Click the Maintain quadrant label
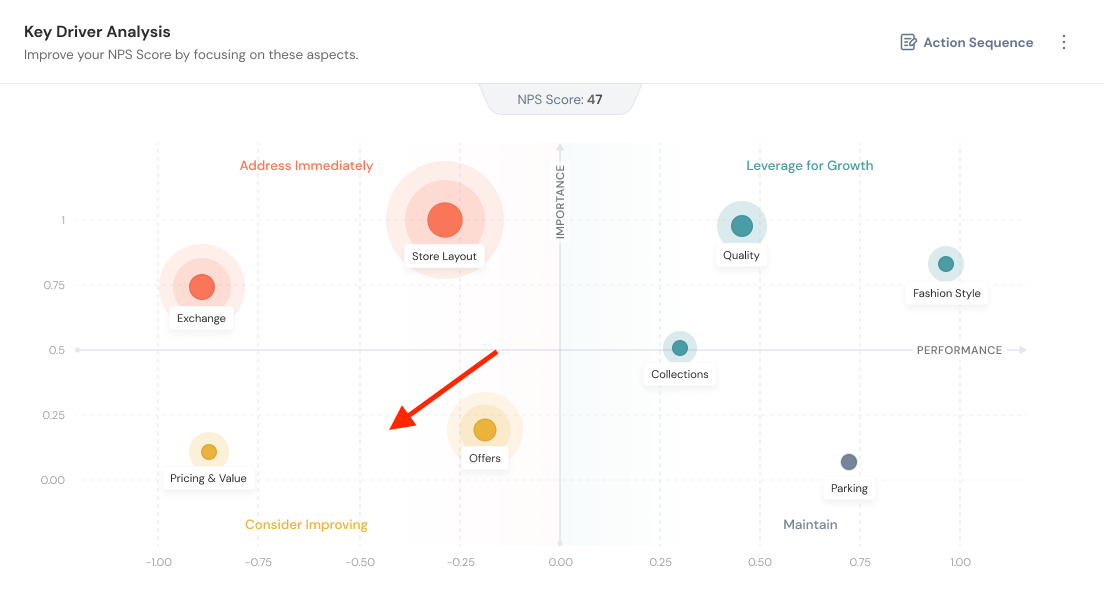 (810, 525)
